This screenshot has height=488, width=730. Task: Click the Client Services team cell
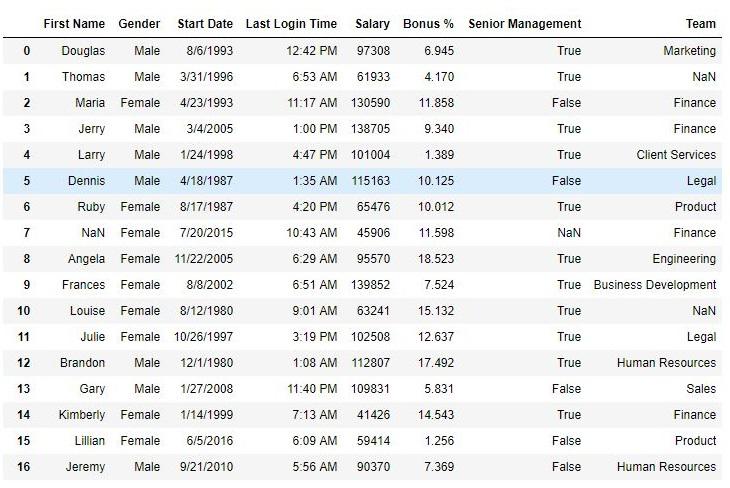(x=676, y=155)
